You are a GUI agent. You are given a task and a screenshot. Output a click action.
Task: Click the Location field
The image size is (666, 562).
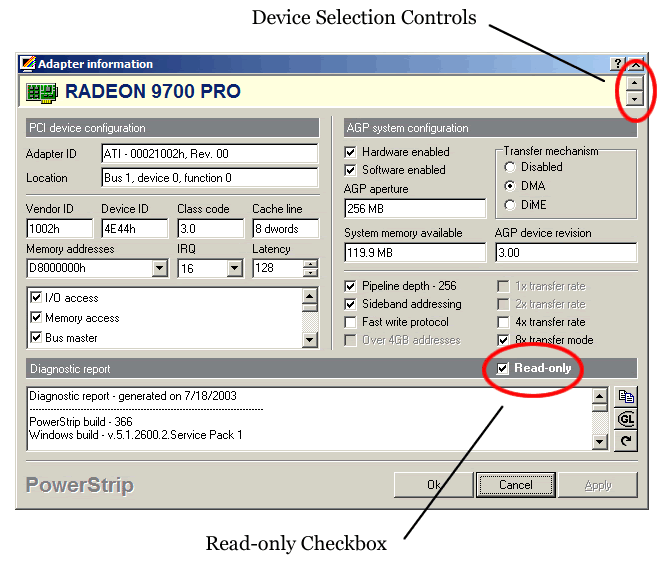coord(210,178)
